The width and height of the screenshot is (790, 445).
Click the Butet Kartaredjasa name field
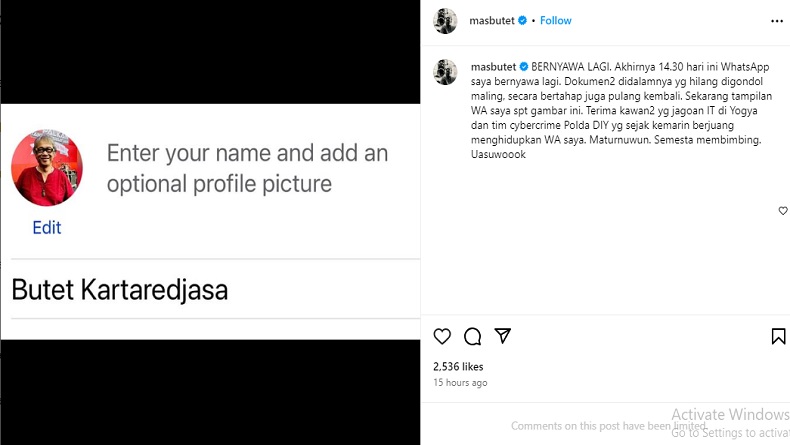[x=120, y=290]
